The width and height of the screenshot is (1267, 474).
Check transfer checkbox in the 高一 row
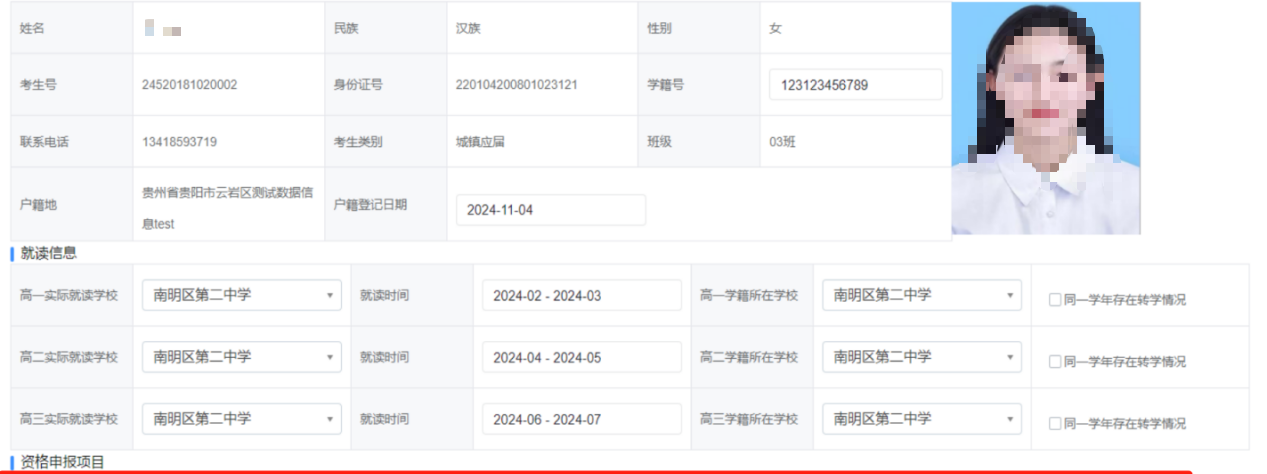1055,300
